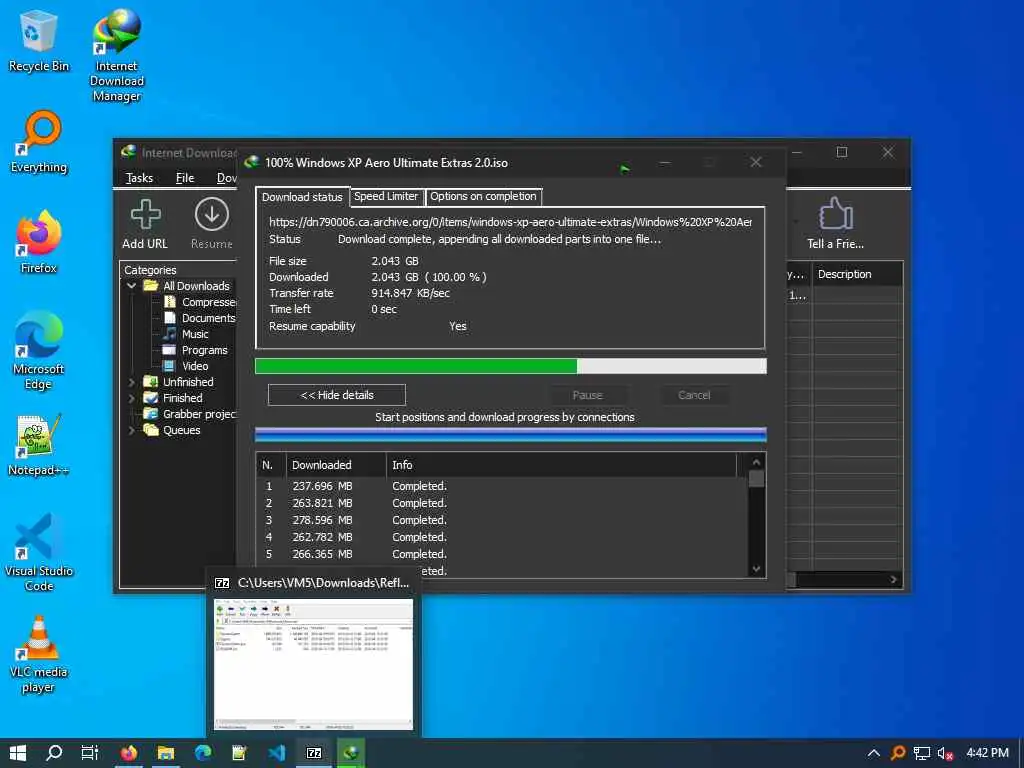Image resolution: width=1024 pixels, height=768 pixels.
Task: Click the N. column header
Action: [x=271, y=465]
